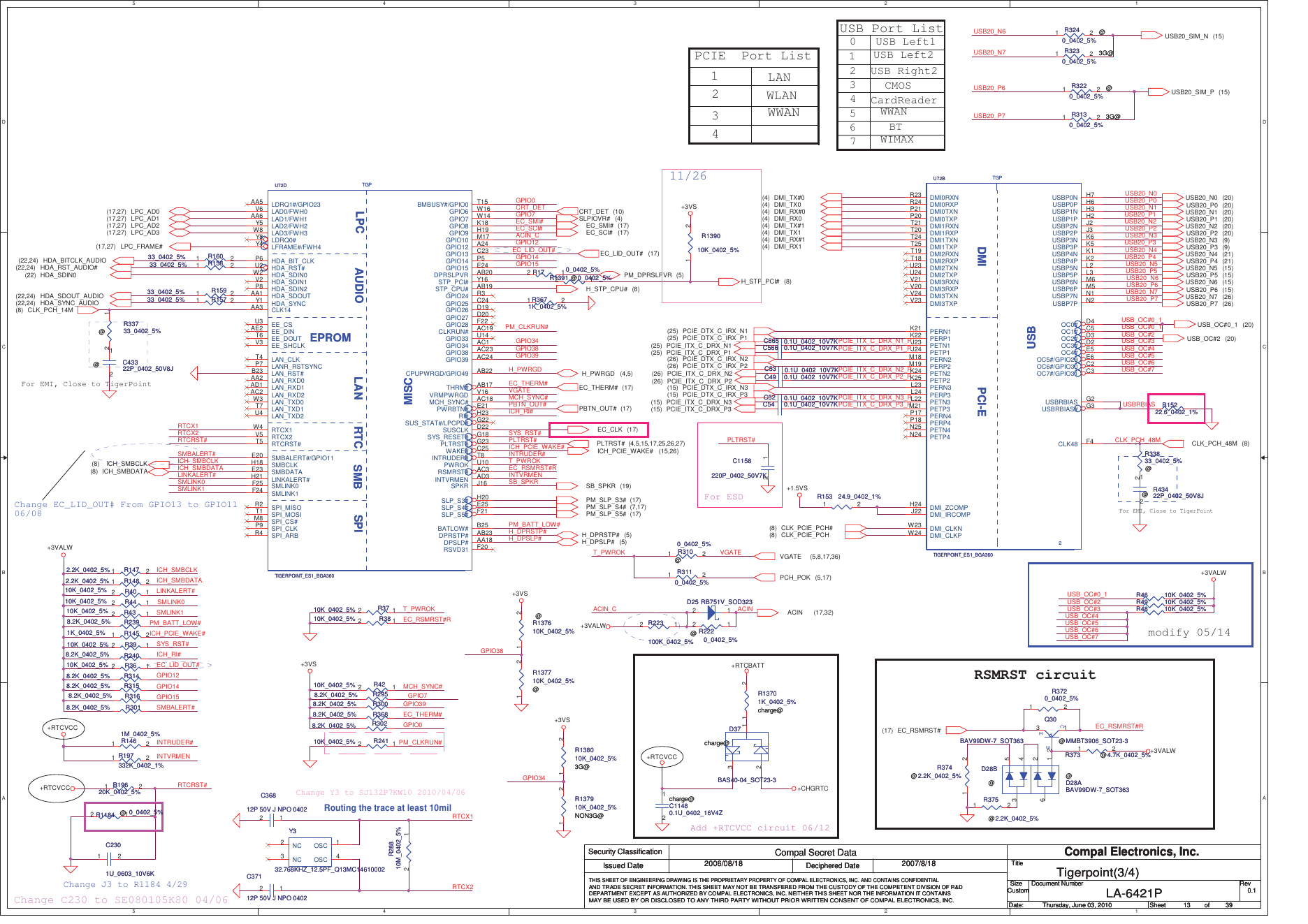Select the highlighted R152 resistor box
The image size is (1308, 924).
[x=1176, y=409]
